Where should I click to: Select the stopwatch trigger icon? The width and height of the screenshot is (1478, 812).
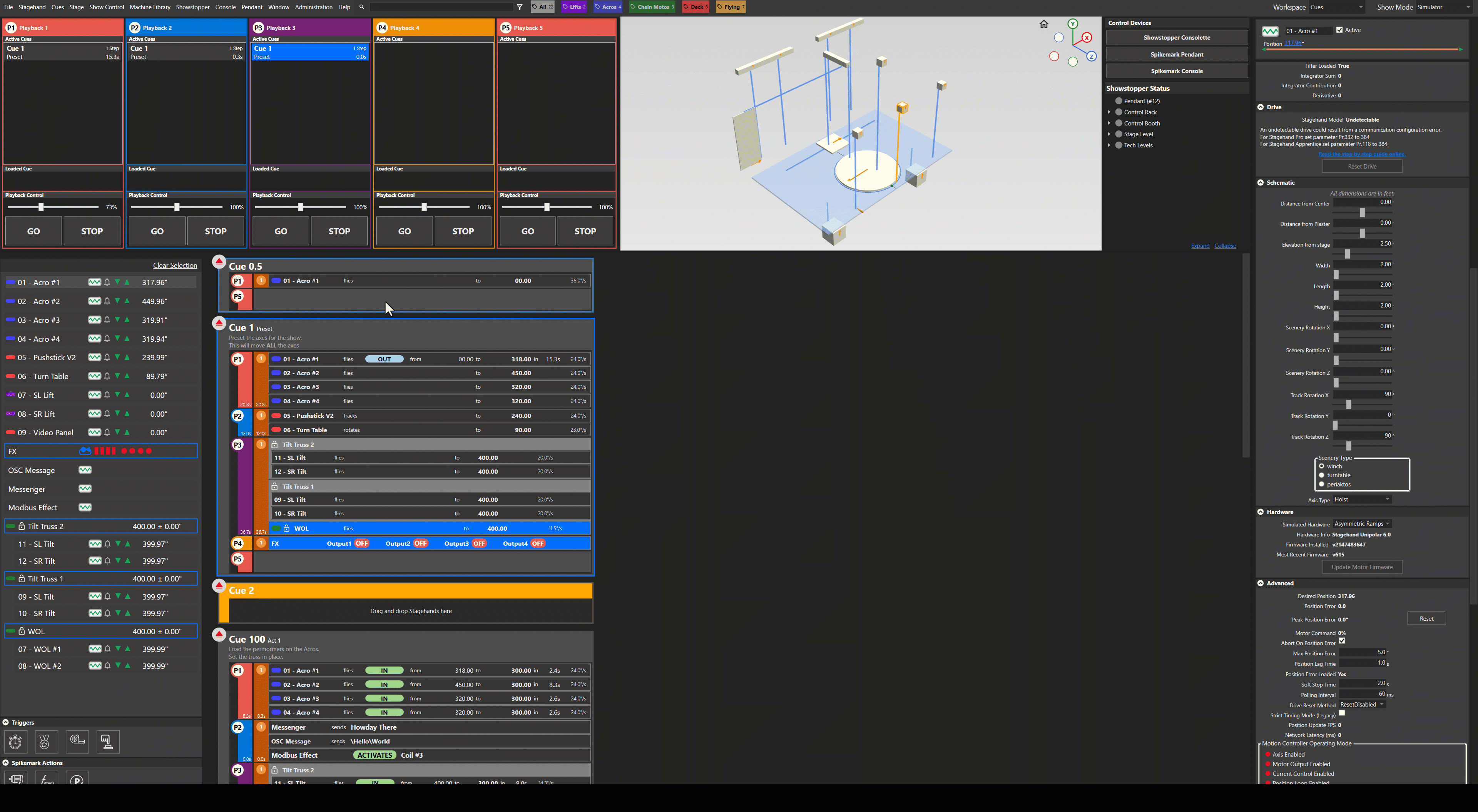tap(15, 742)
